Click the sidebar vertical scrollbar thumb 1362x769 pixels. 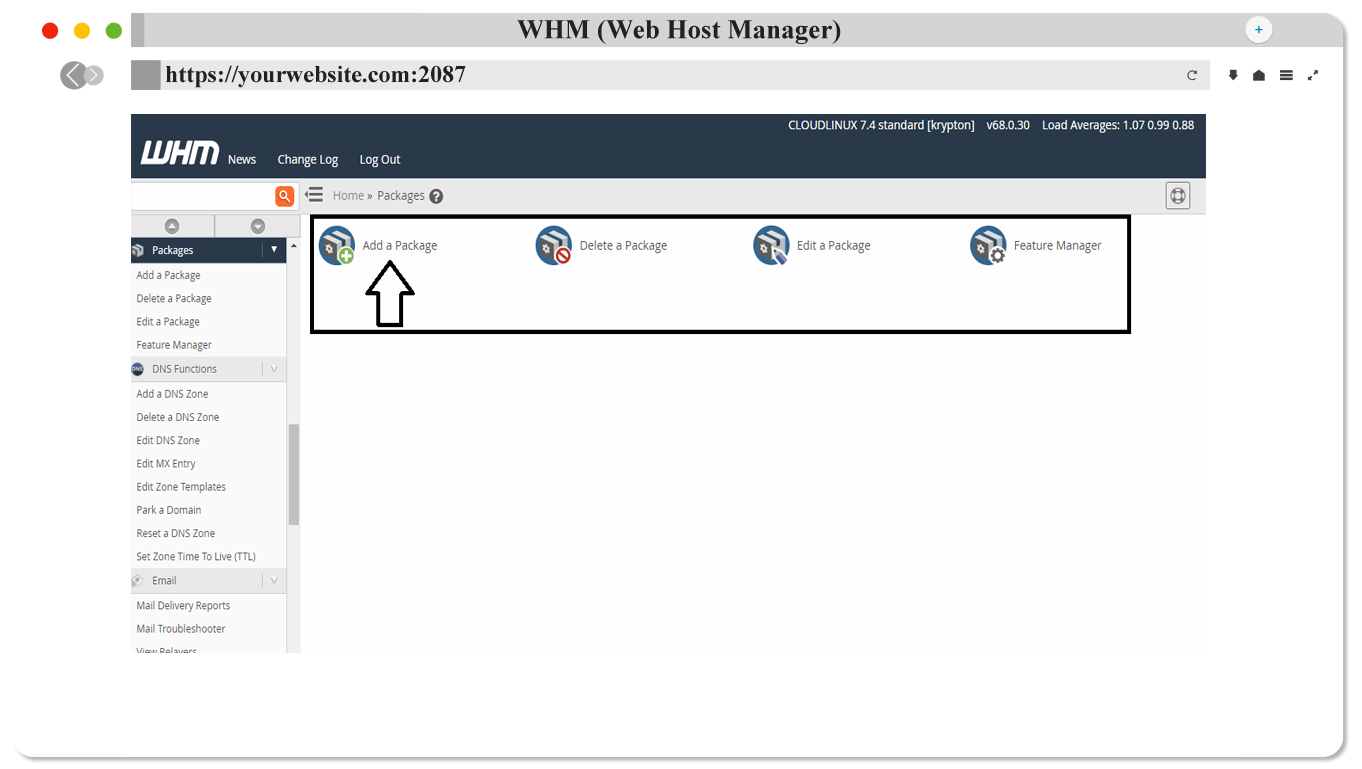(293, 474)
